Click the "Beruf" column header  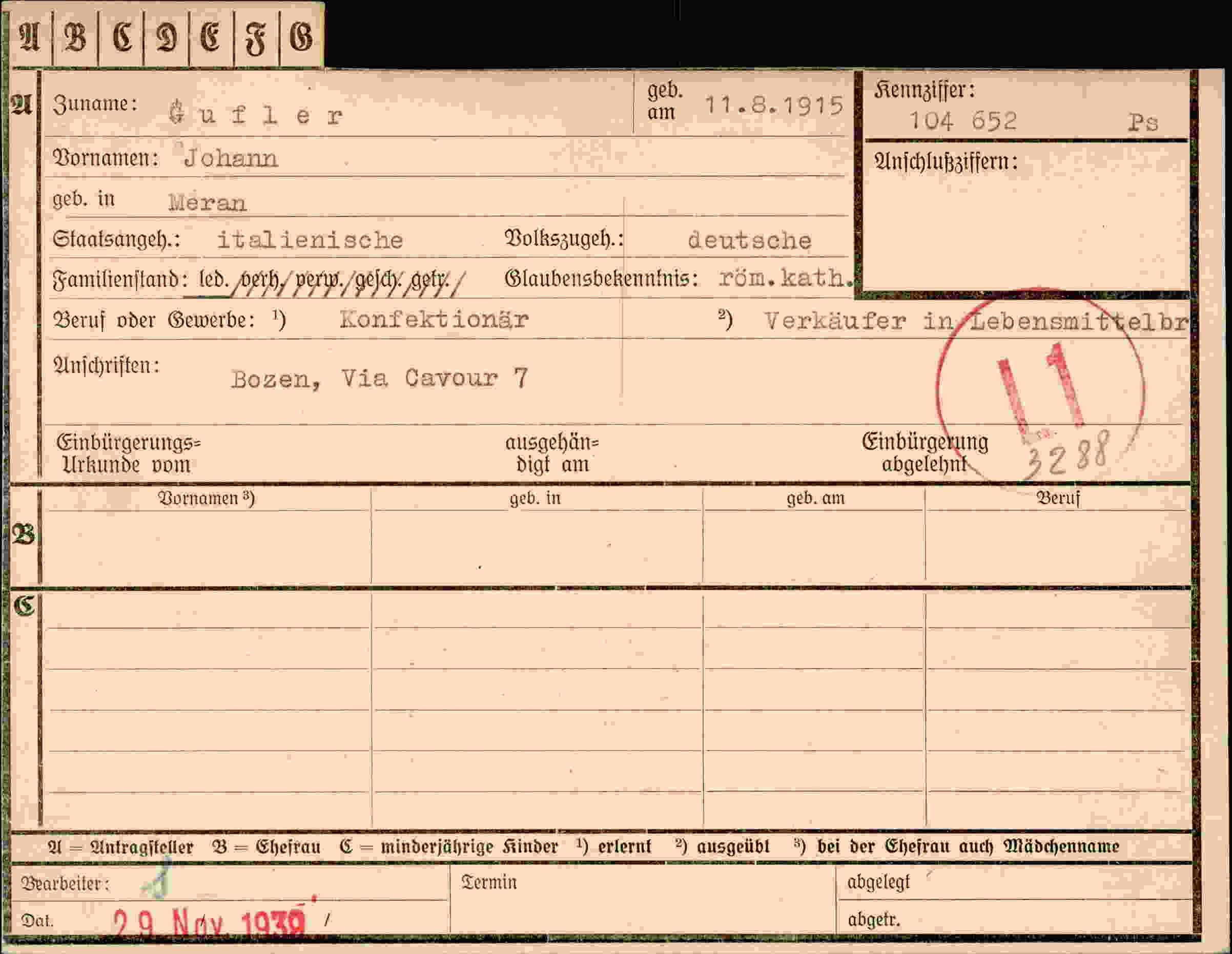pyautogui.click(x=1058, y=499)
